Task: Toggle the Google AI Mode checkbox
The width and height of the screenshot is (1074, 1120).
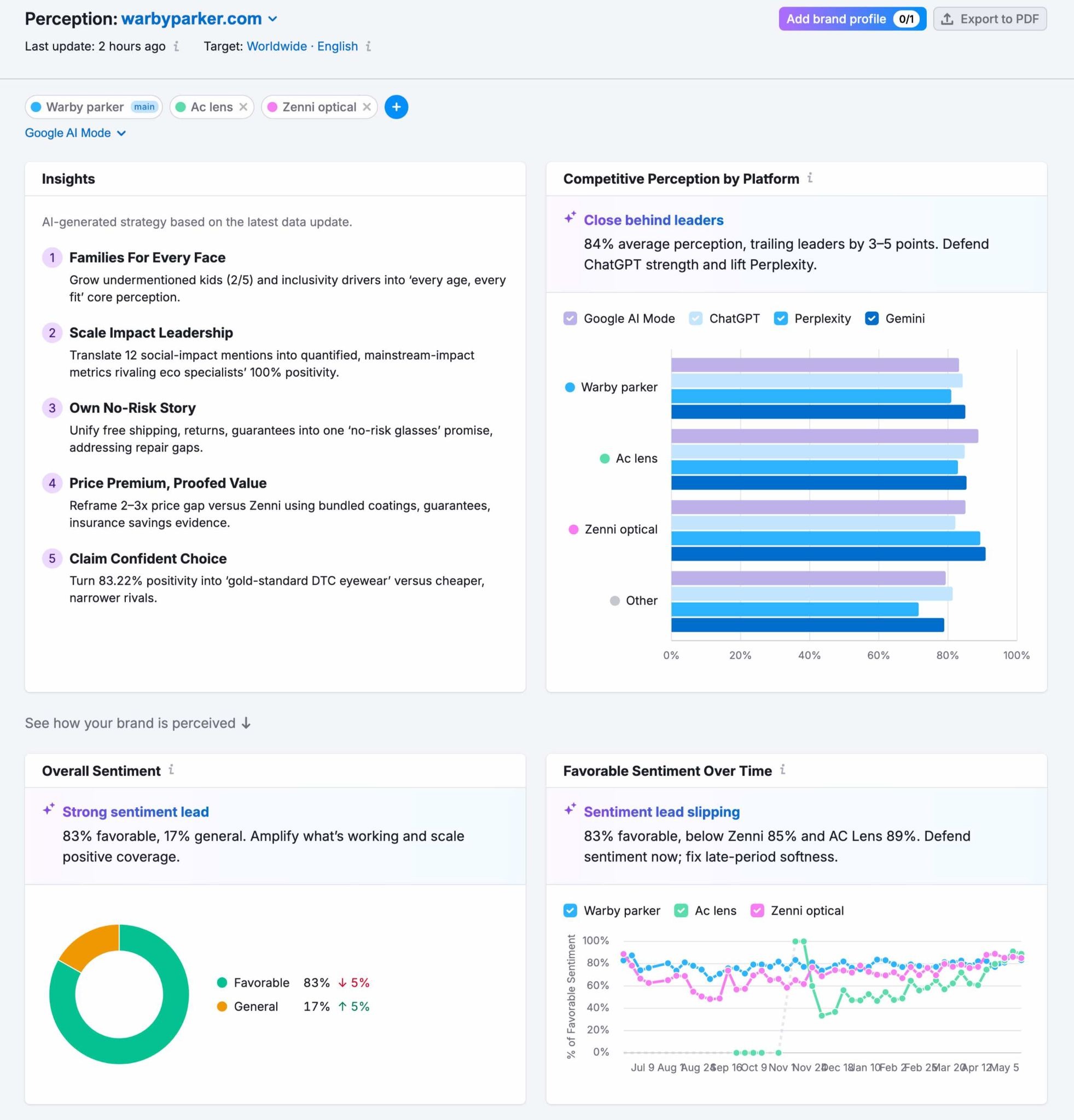Action: click(570, 318)
